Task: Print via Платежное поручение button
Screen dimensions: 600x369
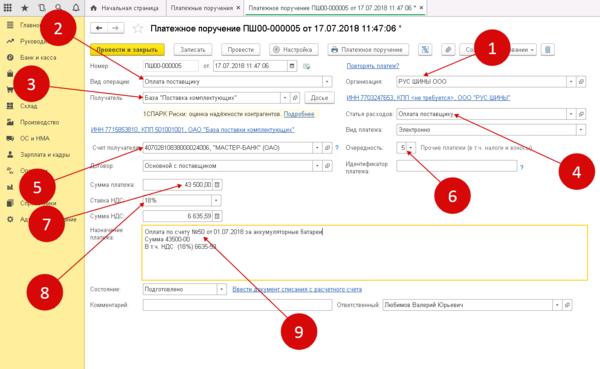Action: click(x=368, y=50)
